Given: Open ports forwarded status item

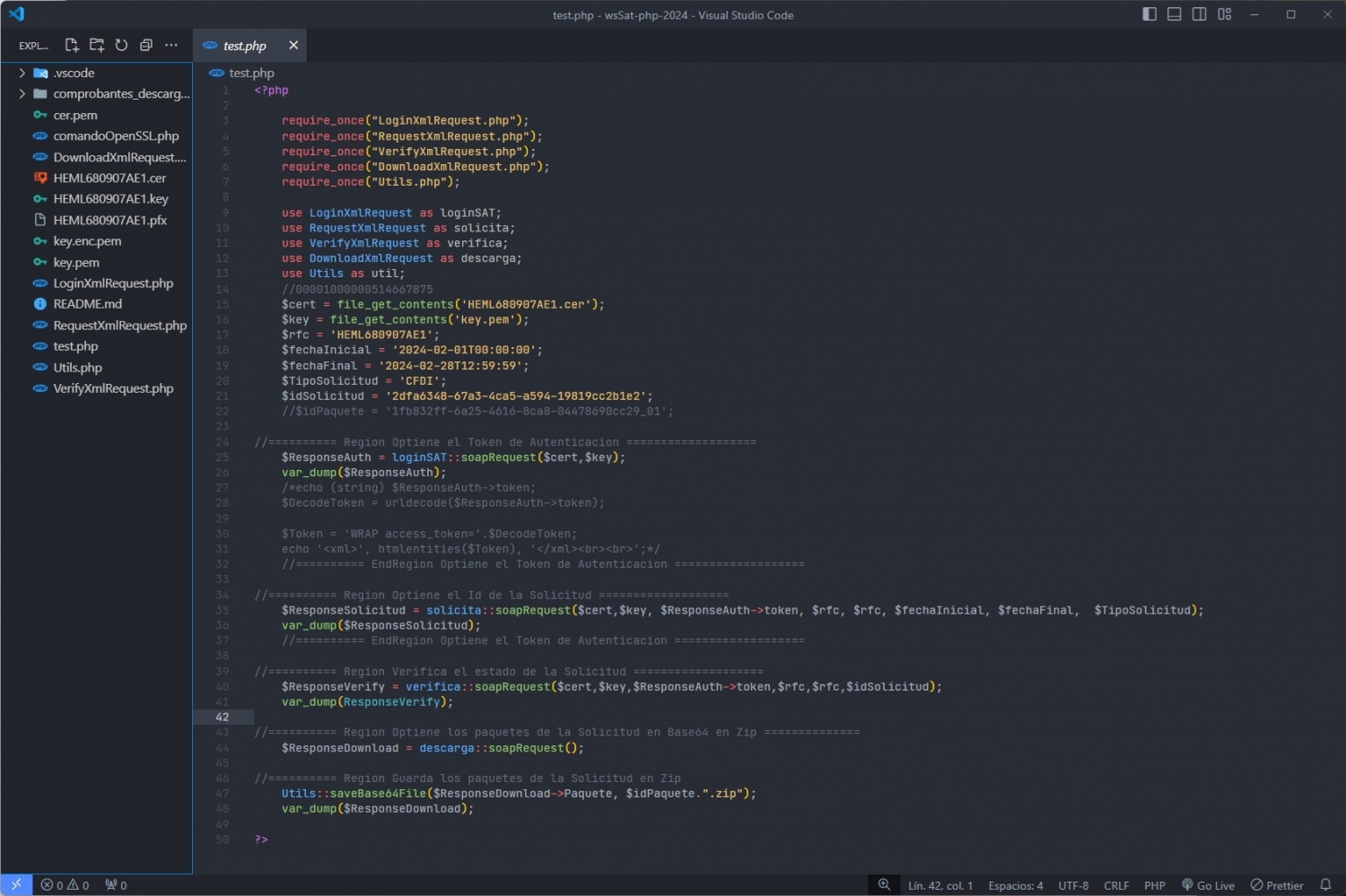Looking at the screenshot, I should tap(116, 884).
